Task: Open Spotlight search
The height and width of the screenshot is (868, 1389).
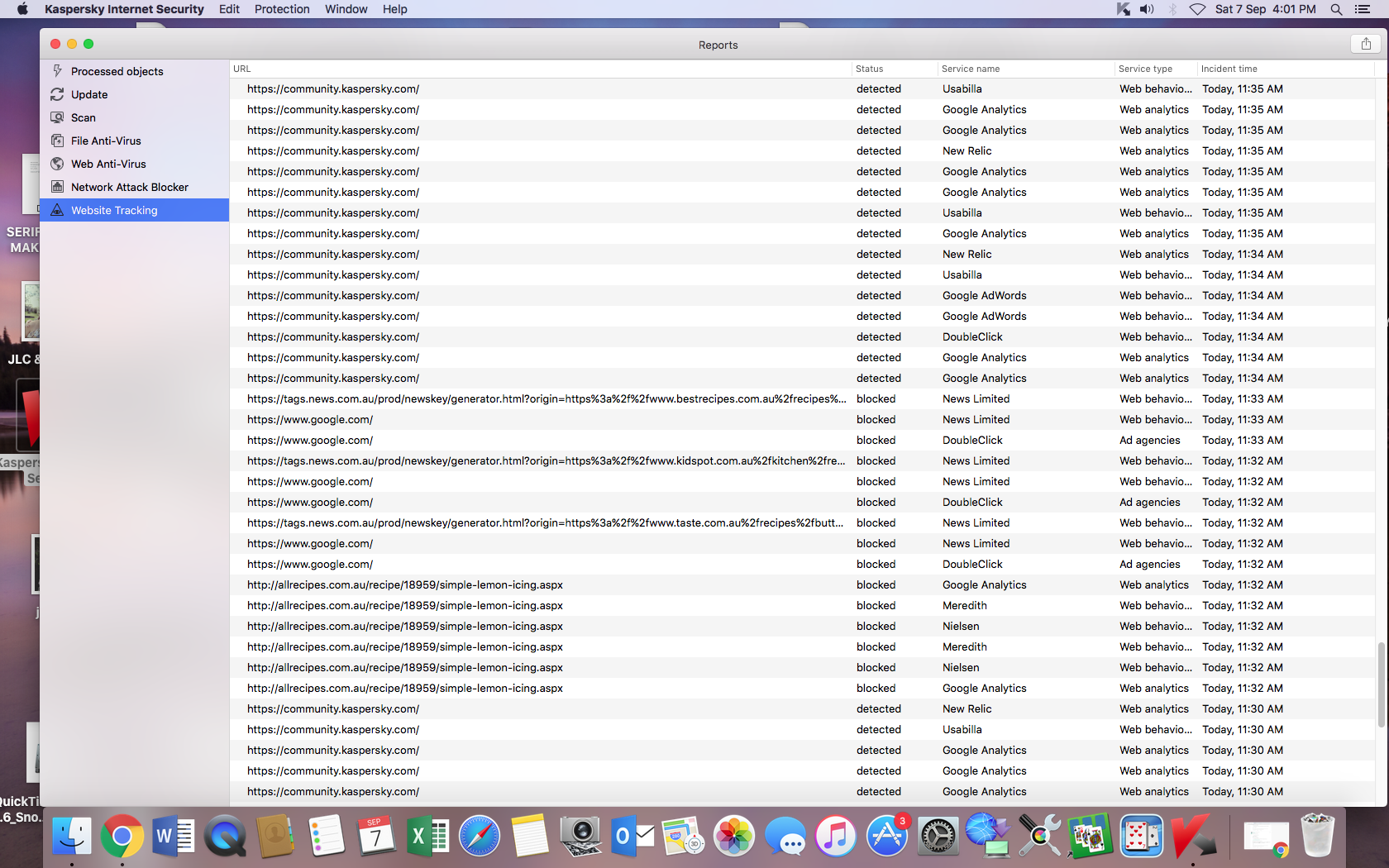Action: coord(1336,9)
